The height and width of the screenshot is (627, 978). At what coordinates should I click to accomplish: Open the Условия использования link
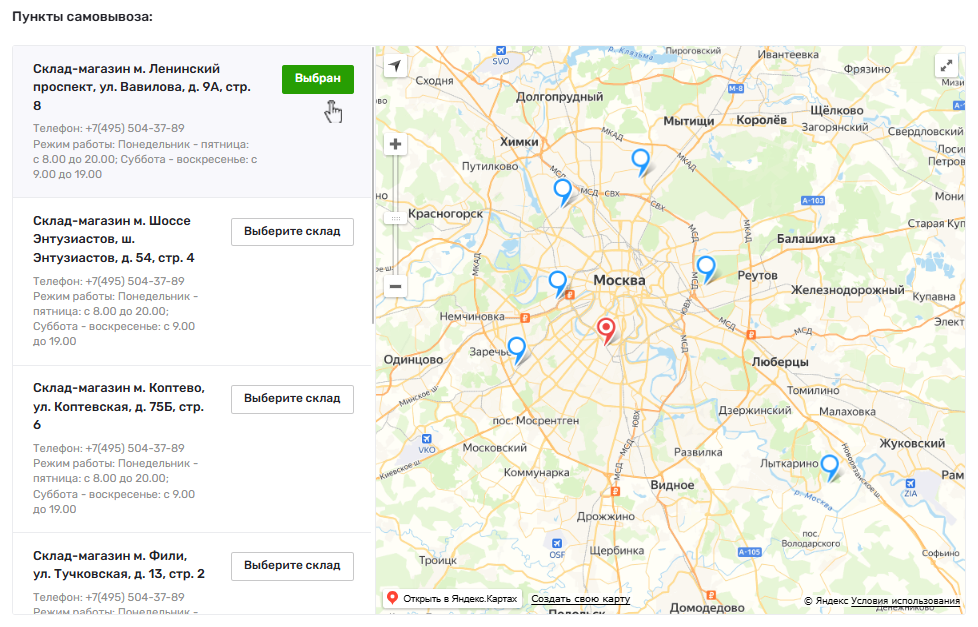[x=905, y=601]
